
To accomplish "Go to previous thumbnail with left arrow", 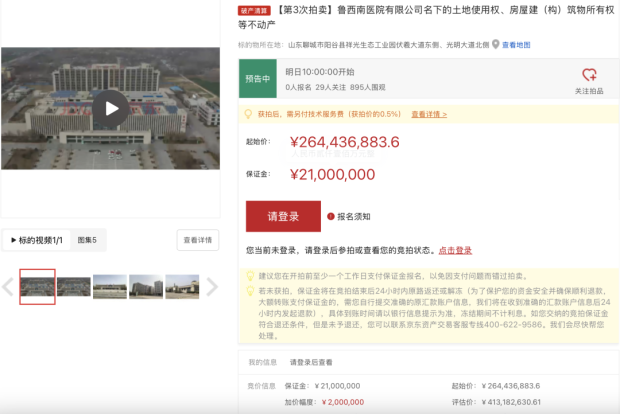I will (x=8, y=287).
